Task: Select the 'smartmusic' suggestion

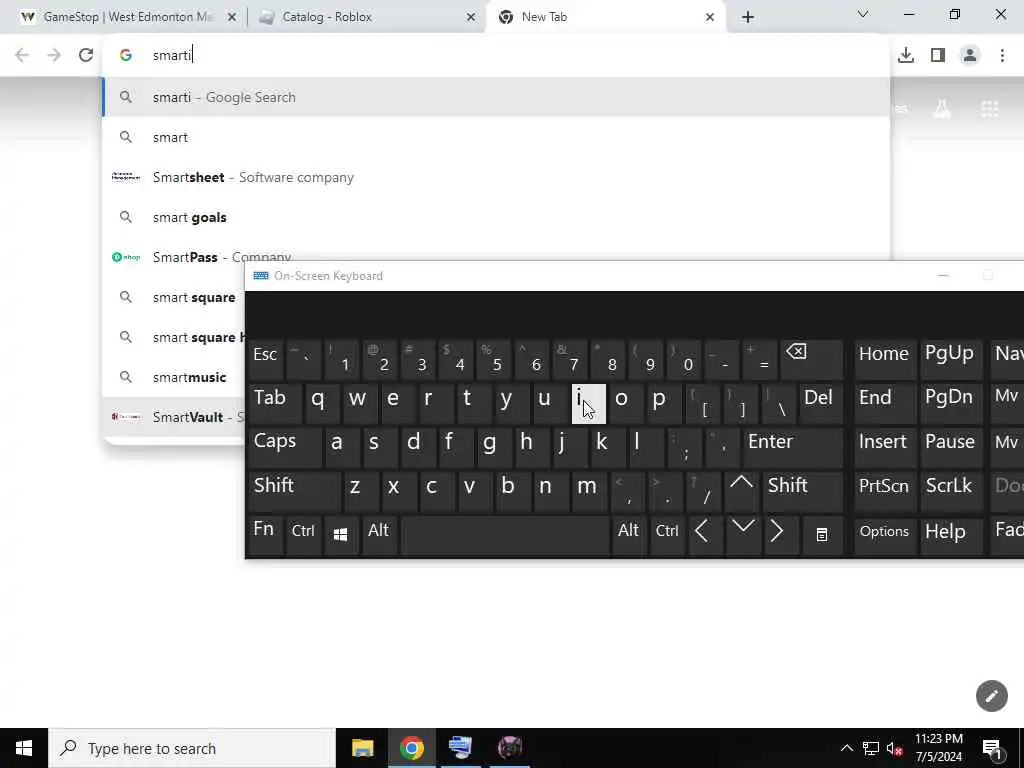Action: pyautogui.click(x=174, y=377)
